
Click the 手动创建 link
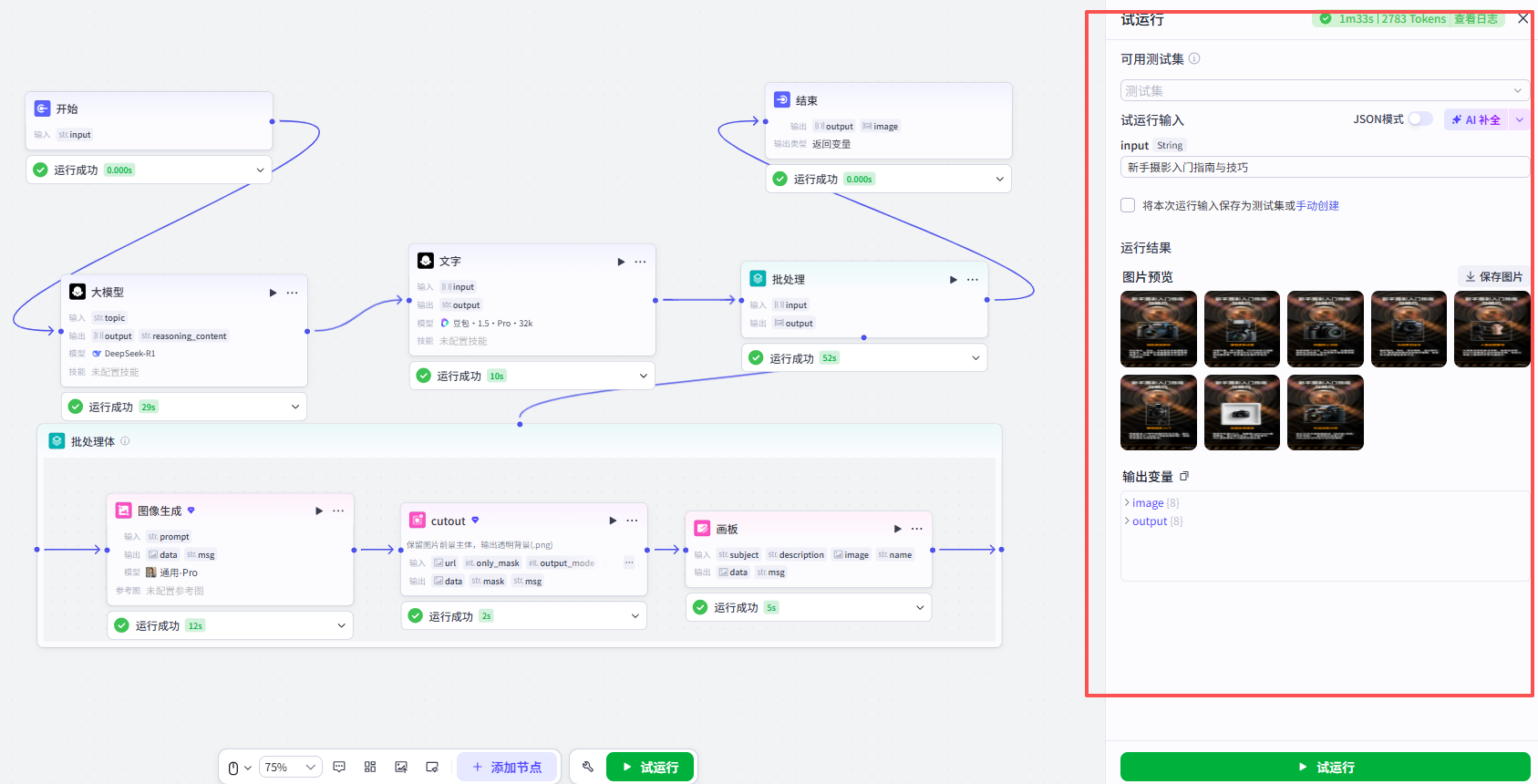click(1317, 206)
